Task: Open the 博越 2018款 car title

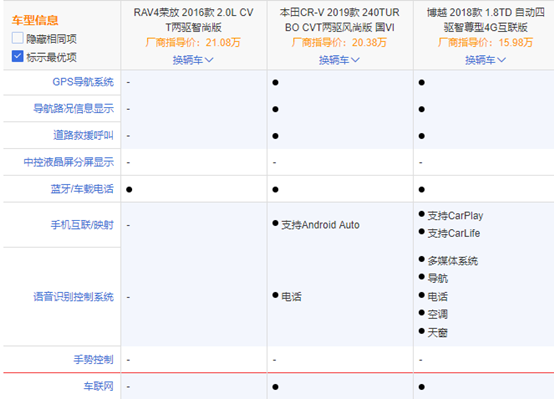Action: click(486, 20)
